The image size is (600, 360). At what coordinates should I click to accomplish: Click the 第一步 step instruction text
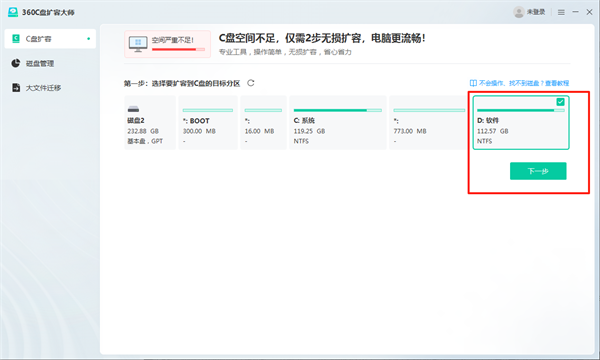182,83
